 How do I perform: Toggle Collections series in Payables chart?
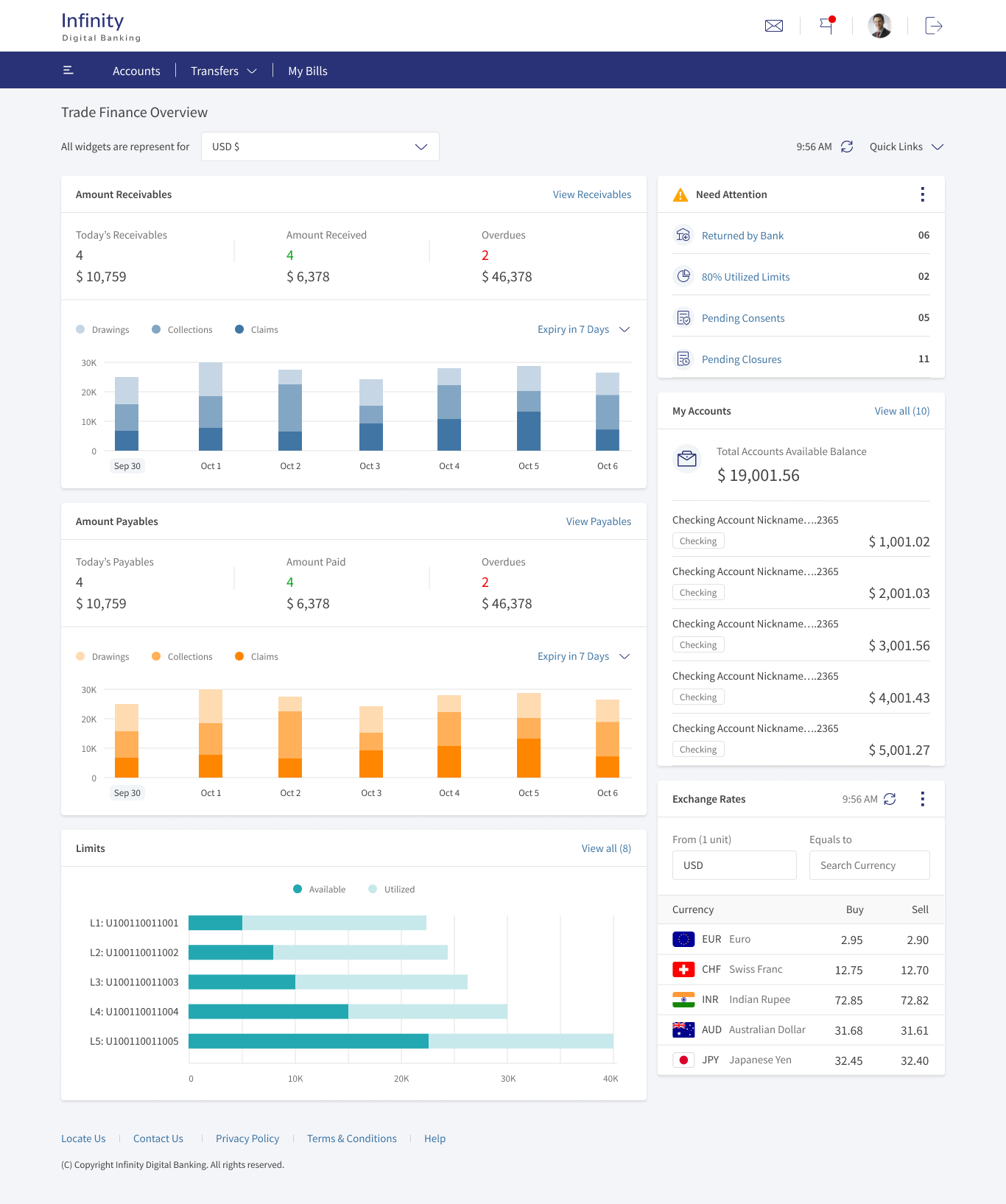click(182, 656)
